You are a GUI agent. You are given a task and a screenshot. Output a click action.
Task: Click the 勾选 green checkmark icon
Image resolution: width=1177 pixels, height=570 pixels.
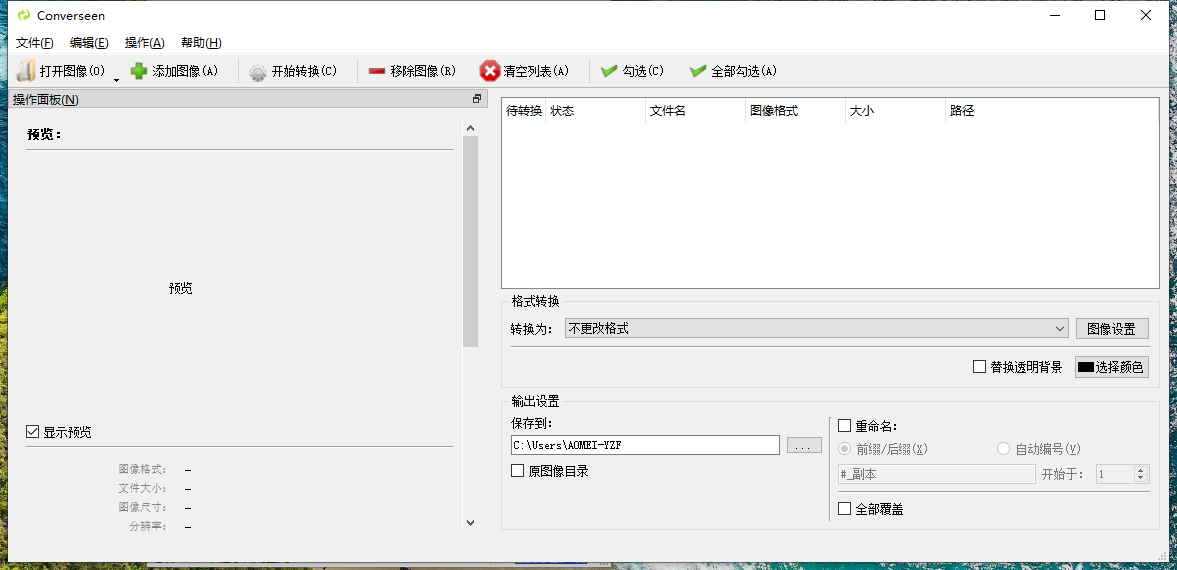pyautogui.click(x=609, y=71)
